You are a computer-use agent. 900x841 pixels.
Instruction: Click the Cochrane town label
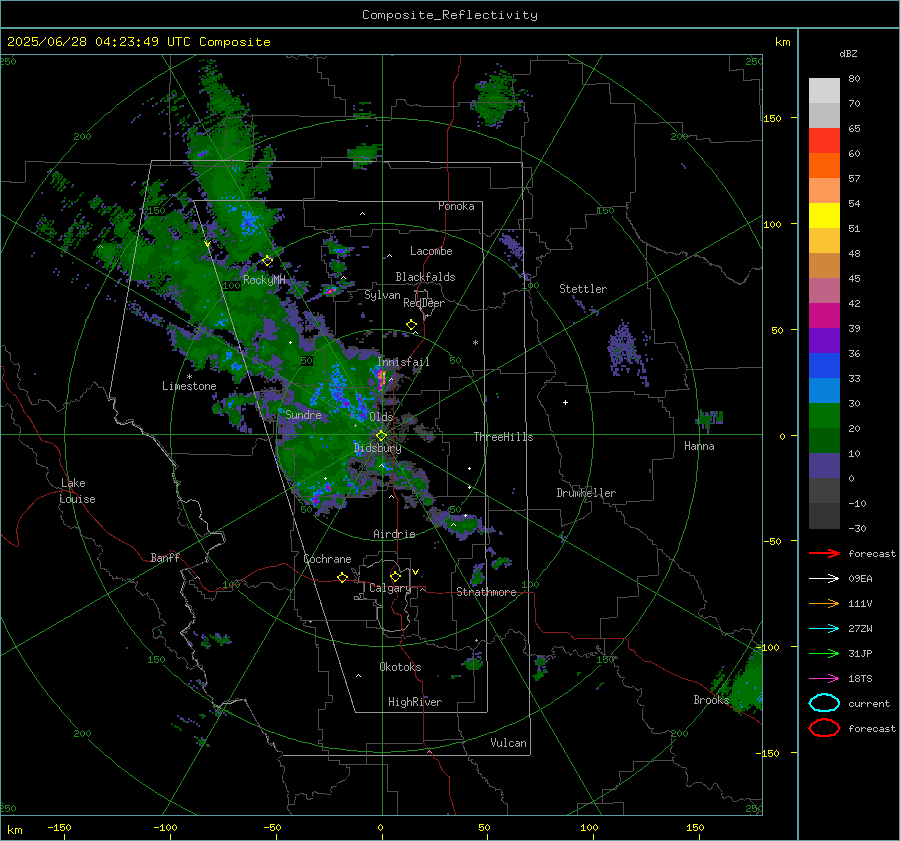[x=327, y=559]
